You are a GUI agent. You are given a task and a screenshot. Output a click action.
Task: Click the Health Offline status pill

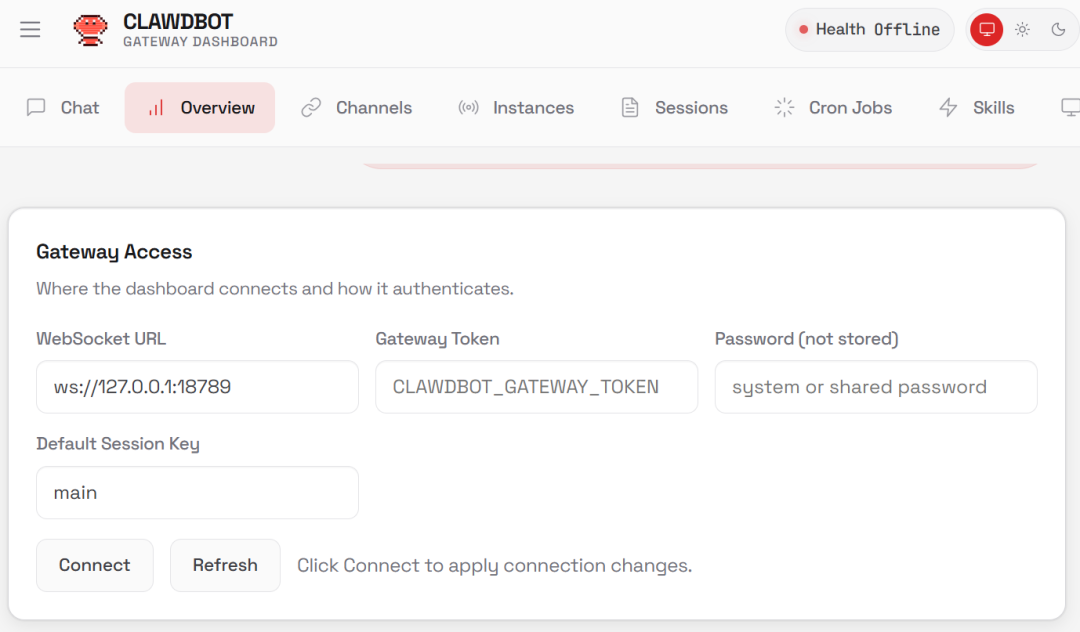(x=869, y=30)
